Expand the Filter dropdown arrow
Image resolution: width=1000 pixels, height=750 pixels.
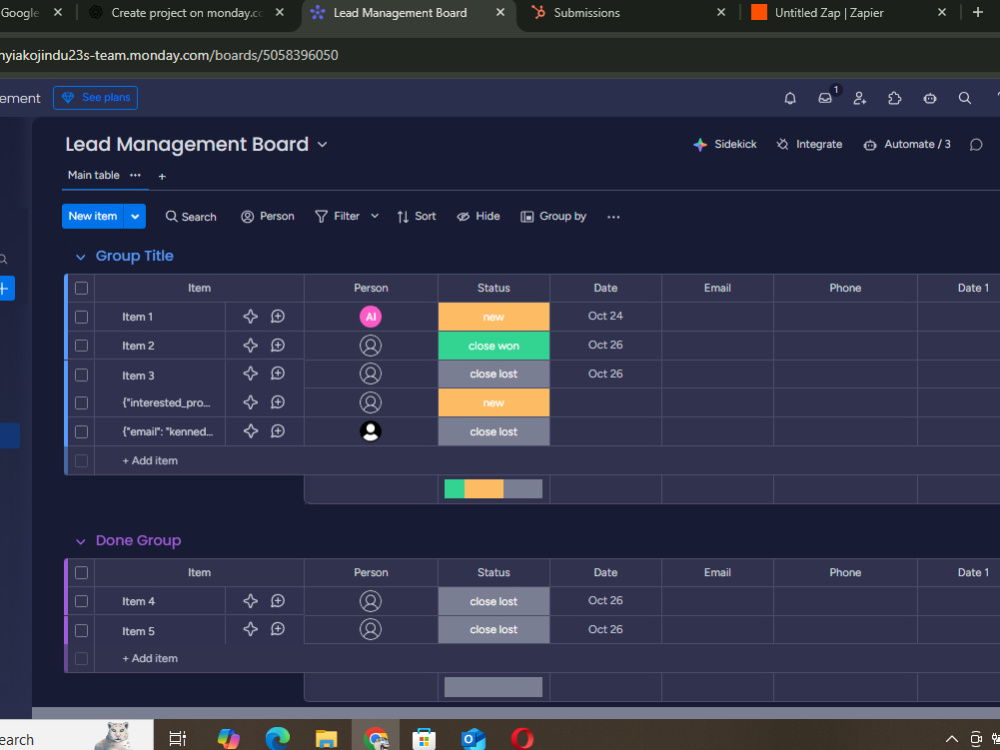point(375,216)
